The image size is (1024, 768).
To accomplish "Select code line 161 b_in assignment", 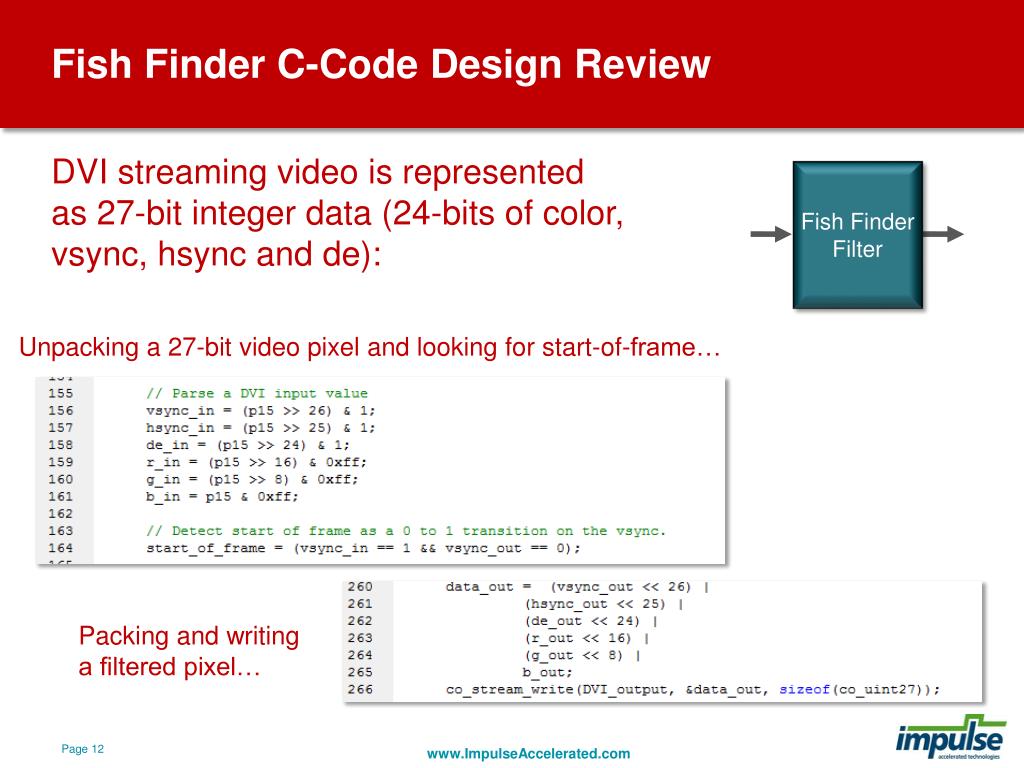I will click(222, 497).
